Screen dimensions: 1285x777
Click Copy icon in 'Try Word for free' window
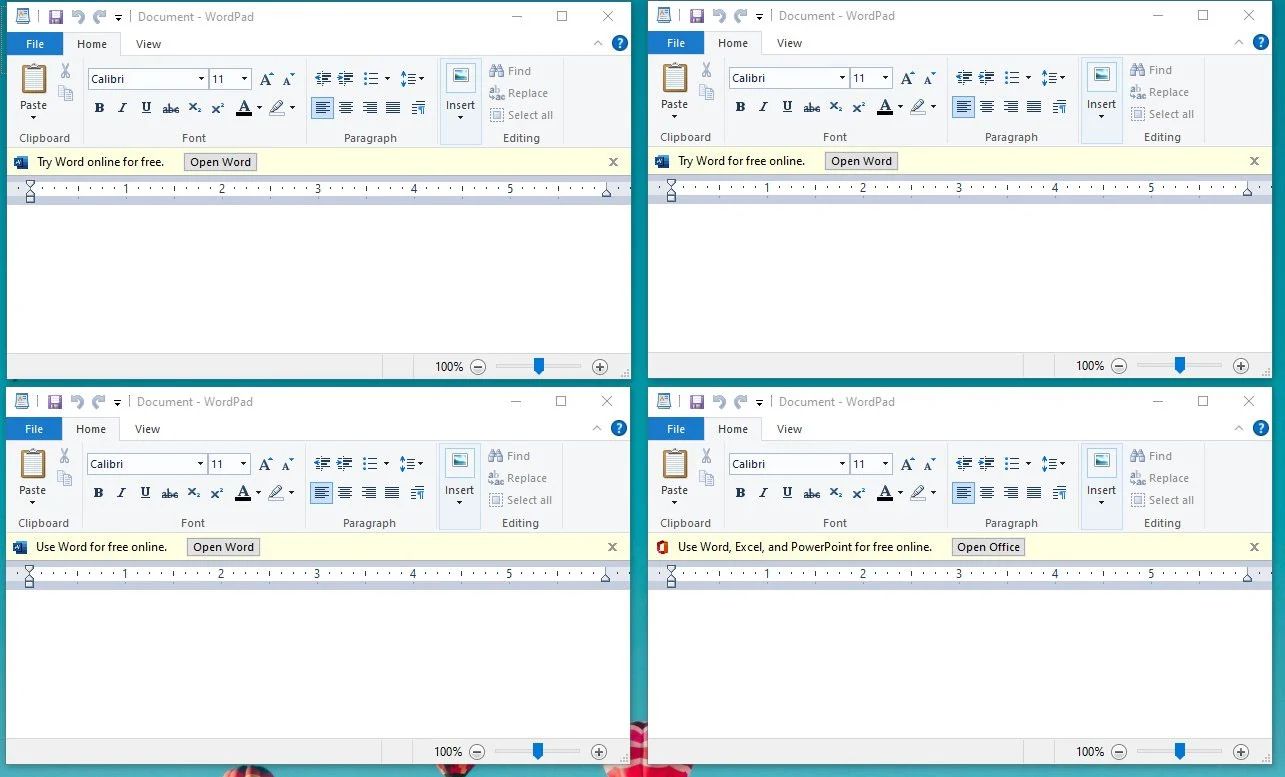706,93
